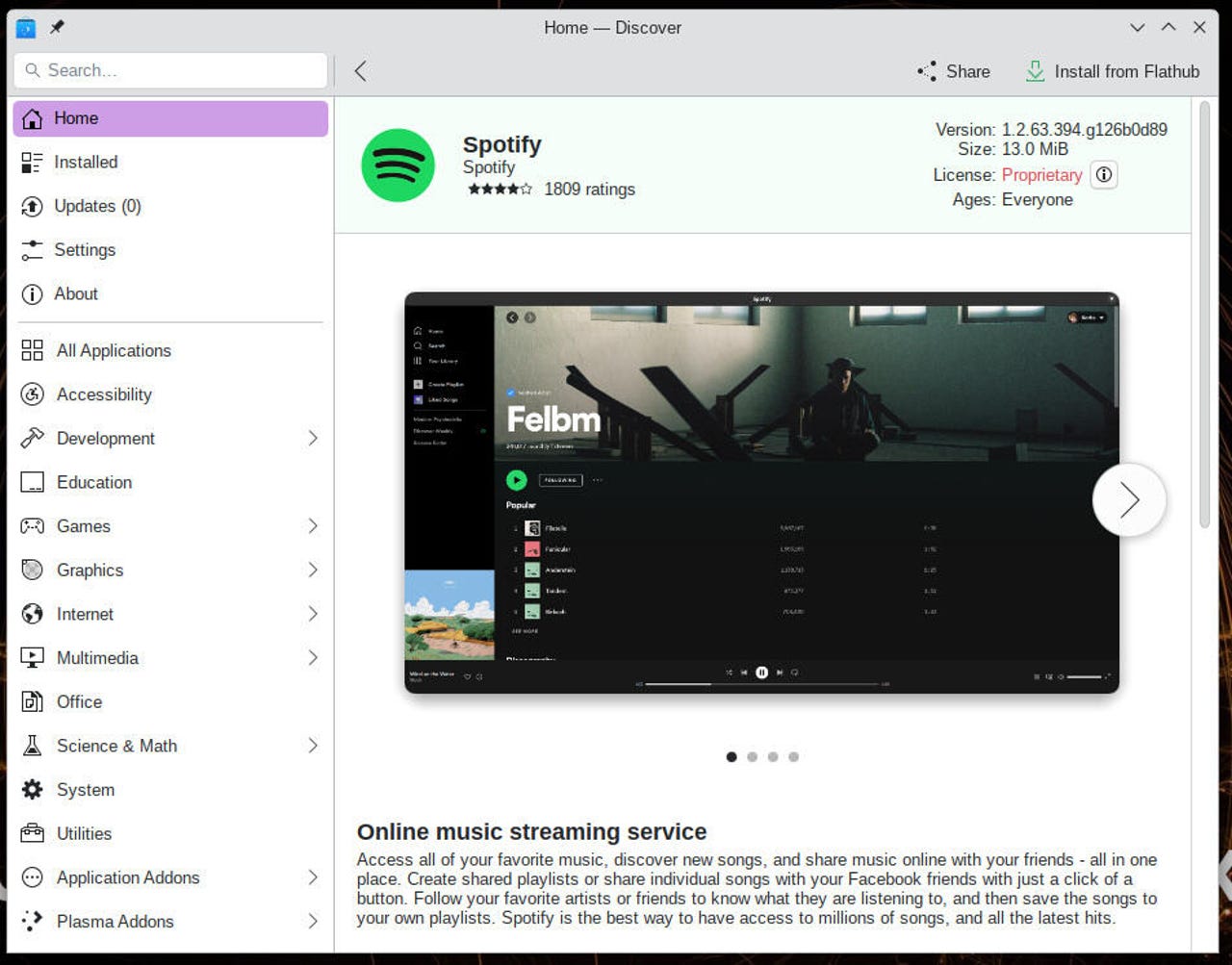The width and height of the screenshot is (1232, 965).
Task: Open Updates (0) in the sidebar
Action: click(x=97, y=206)
